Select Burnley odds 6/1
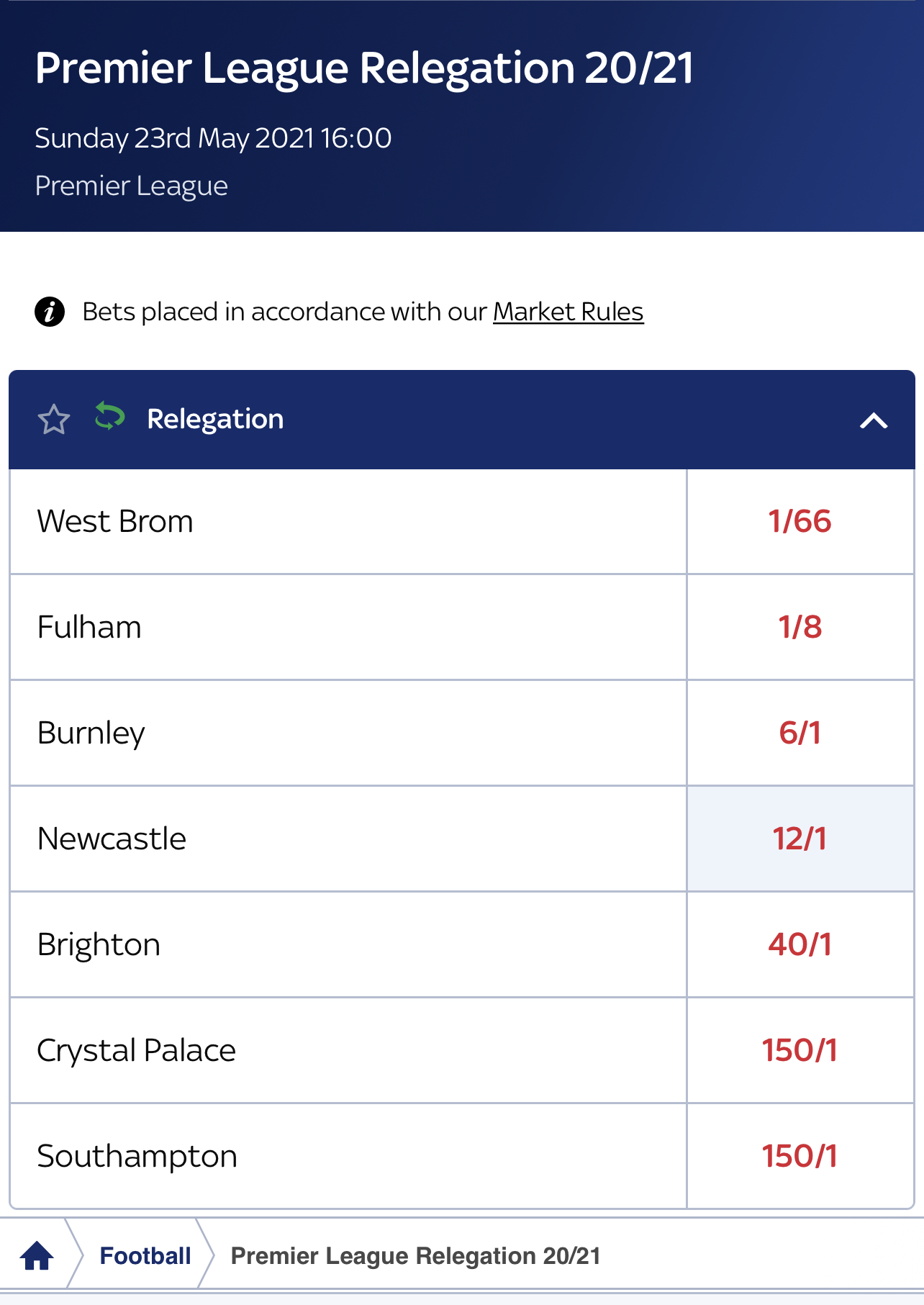This screenshot has height=1305, width=924. coord(800,733)
